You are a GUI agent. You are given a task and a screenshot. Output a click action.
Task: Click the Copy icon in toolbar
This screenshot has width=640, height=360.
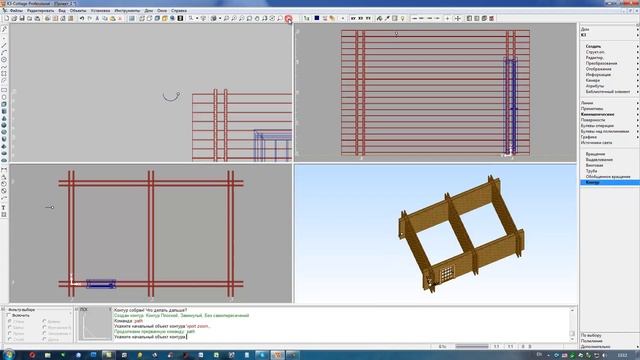tap(105, 18)
